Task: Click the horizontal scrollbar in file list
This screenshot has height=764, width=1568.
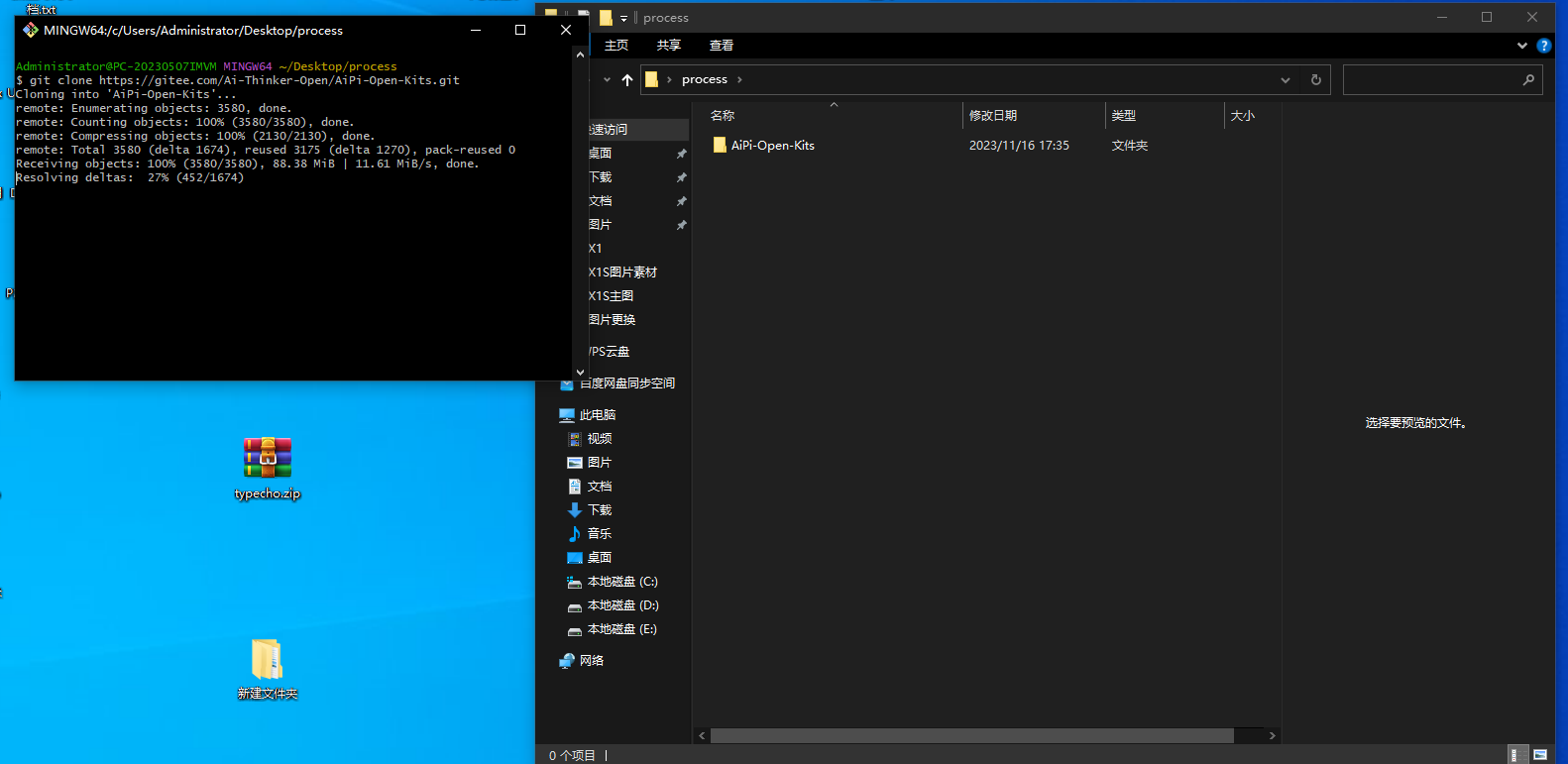Action: coord(972,736)
